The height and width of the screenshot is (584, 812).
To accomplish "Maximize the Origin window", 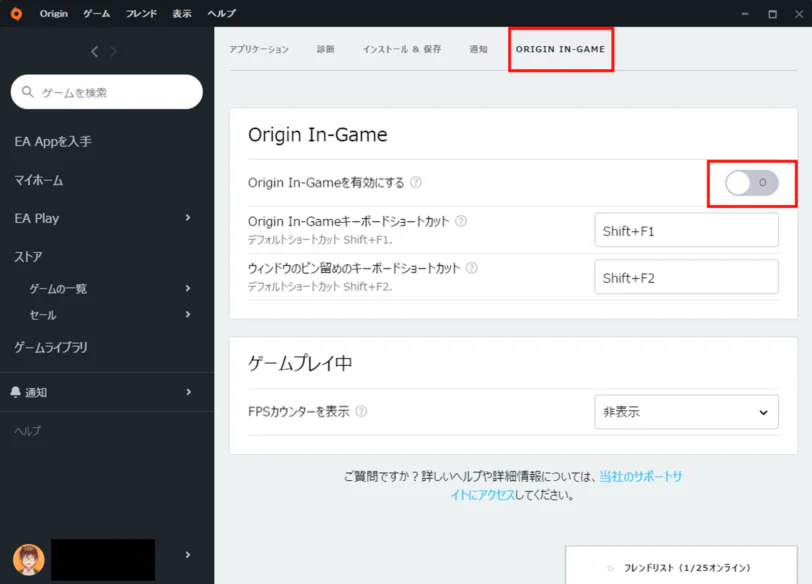I will pyautogui.click(x=772, y=14).
